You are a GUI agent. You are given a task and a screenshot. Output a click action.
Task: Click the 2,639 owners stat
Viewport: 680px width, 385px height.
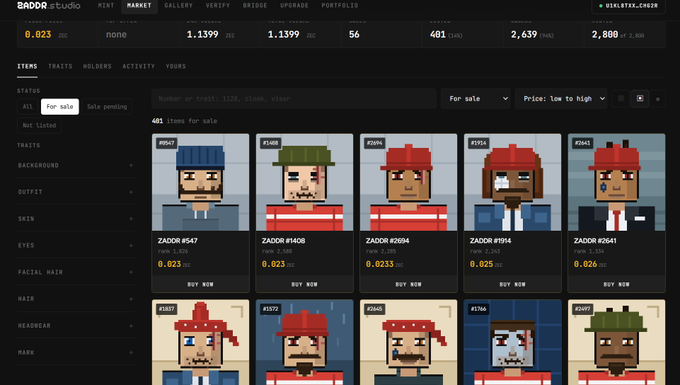[533, 35]
